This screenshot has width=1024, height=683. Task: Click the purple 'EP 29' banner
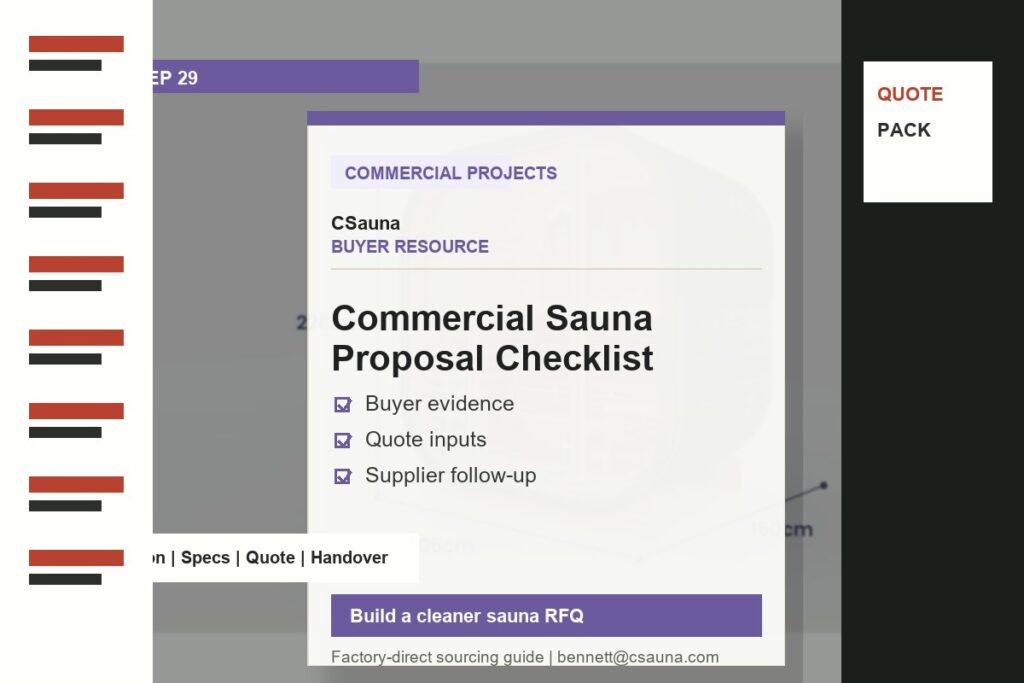(285, 76)
